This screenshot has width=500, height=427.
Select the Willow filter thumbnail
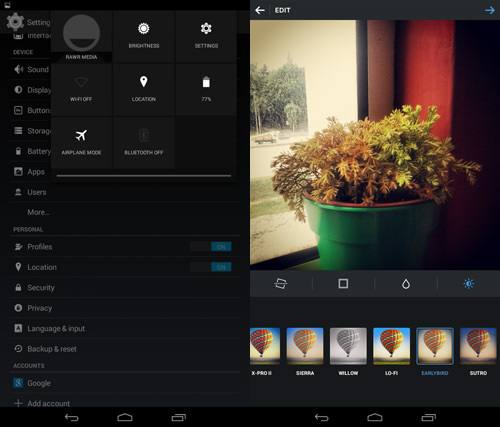pyautogui.click(x=348, y=346)
